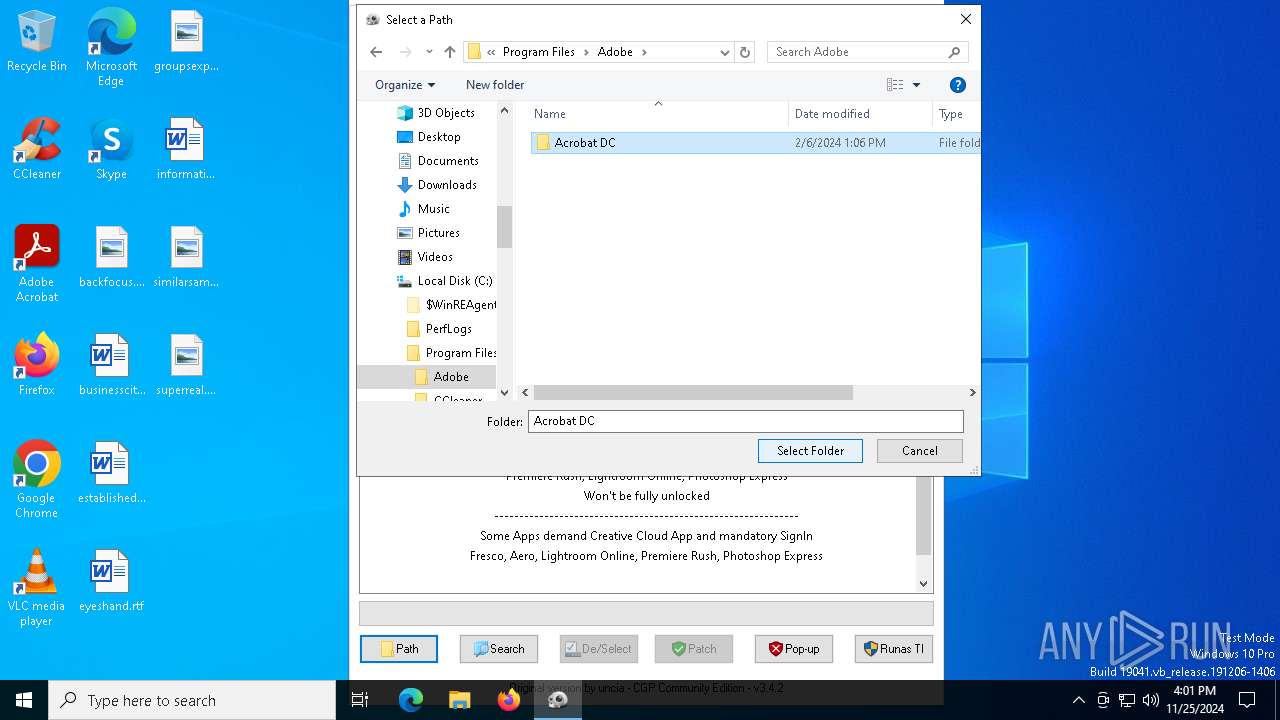
Task: Open view options dropdown arrow
Action: pos(916,85)
